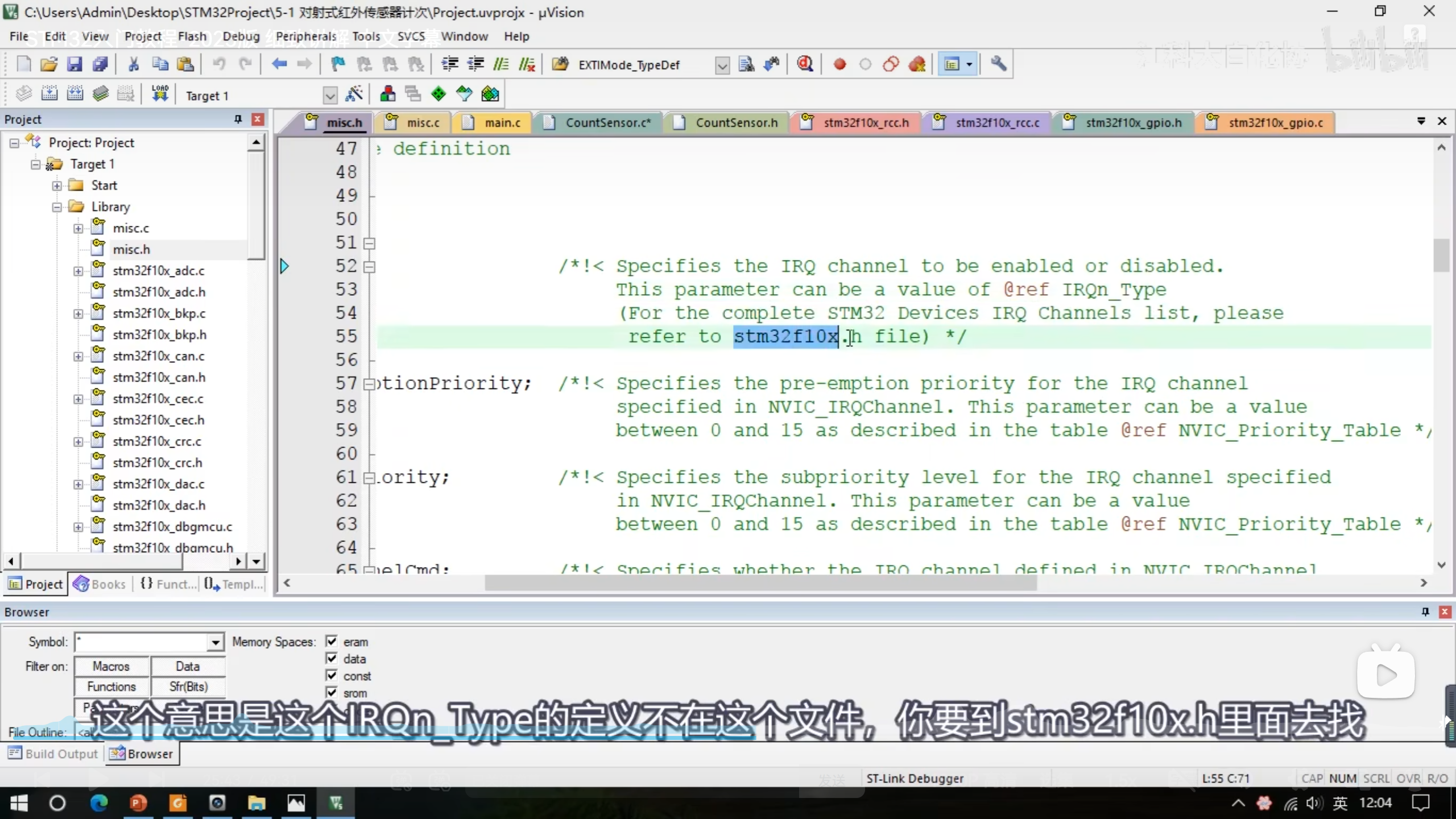Uncheck the eram memory space checkbox

point(332,641)
